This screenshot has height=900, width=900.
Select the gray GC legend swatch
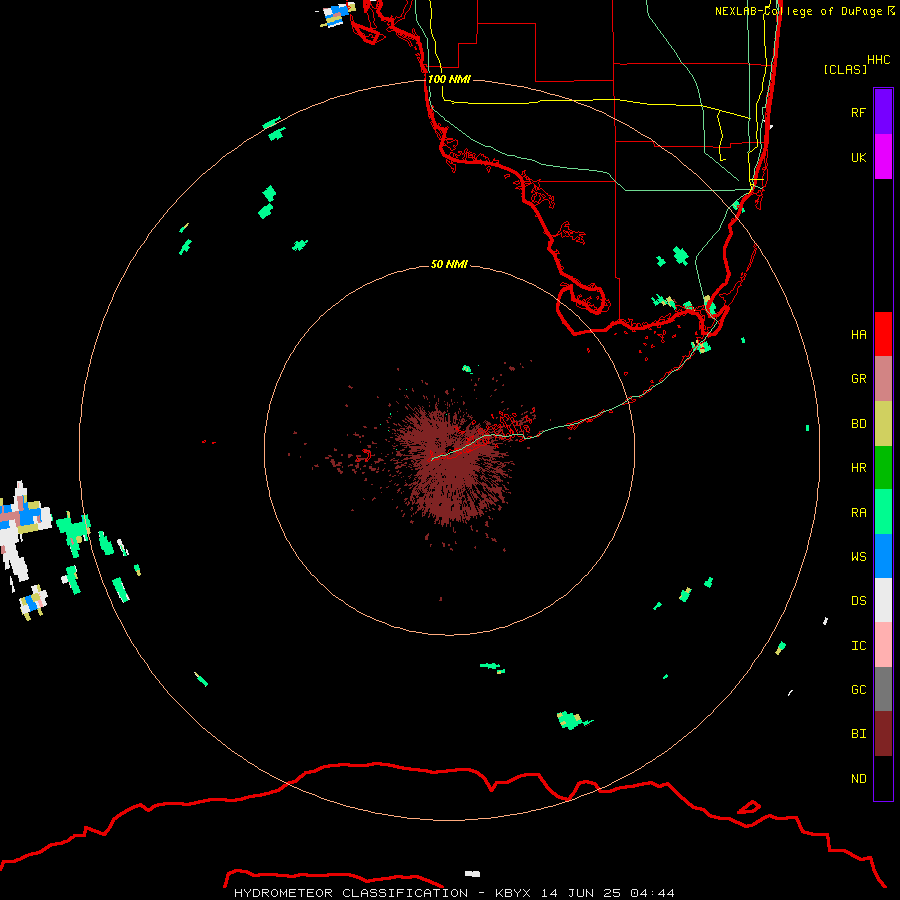(x=883, y=689)
